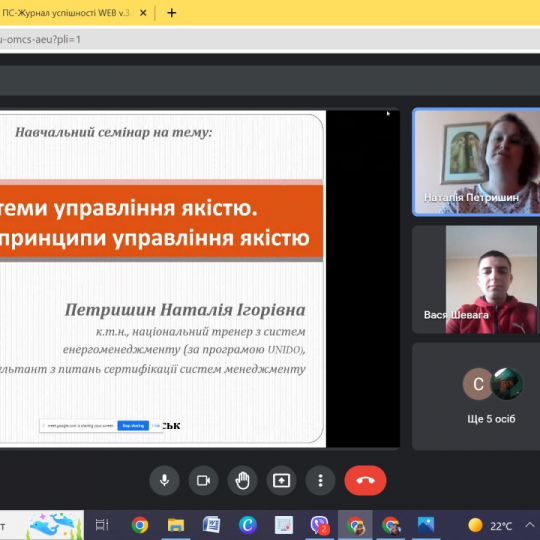540x540 pixels.
Task: Expand the hidden system tray icons
Action: point(529,526)
